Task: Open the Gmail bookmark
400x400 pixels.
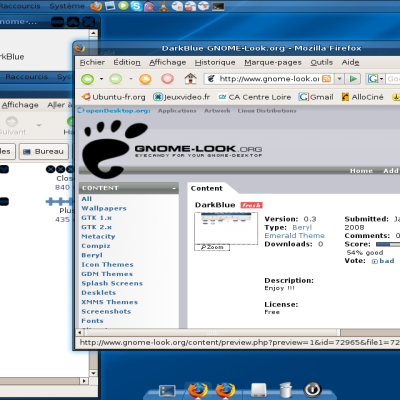Action: 316,97
